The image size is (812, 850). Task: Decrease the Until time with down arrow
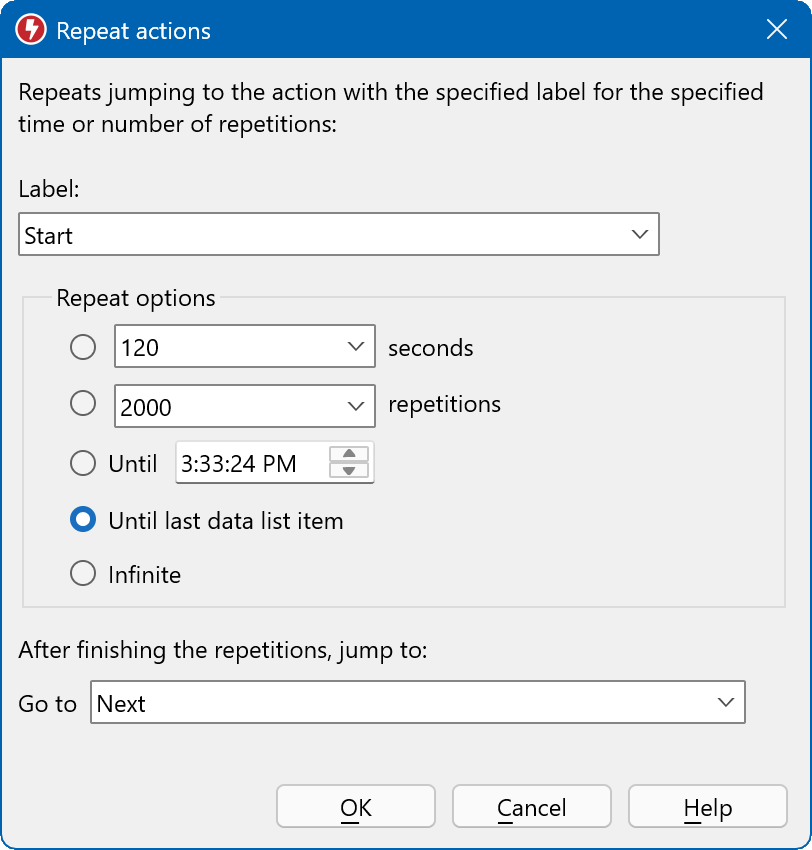click(x=349, y=471)
